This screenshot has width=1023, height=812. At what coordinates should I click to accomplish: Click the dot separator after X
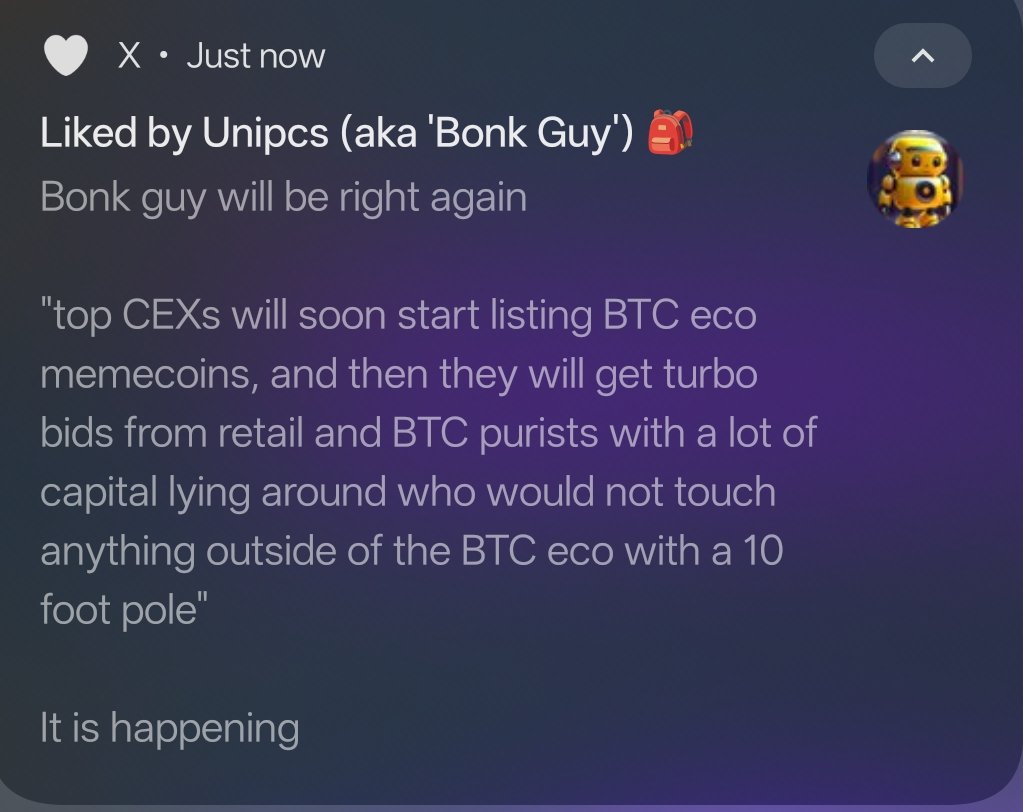(163, 57)
